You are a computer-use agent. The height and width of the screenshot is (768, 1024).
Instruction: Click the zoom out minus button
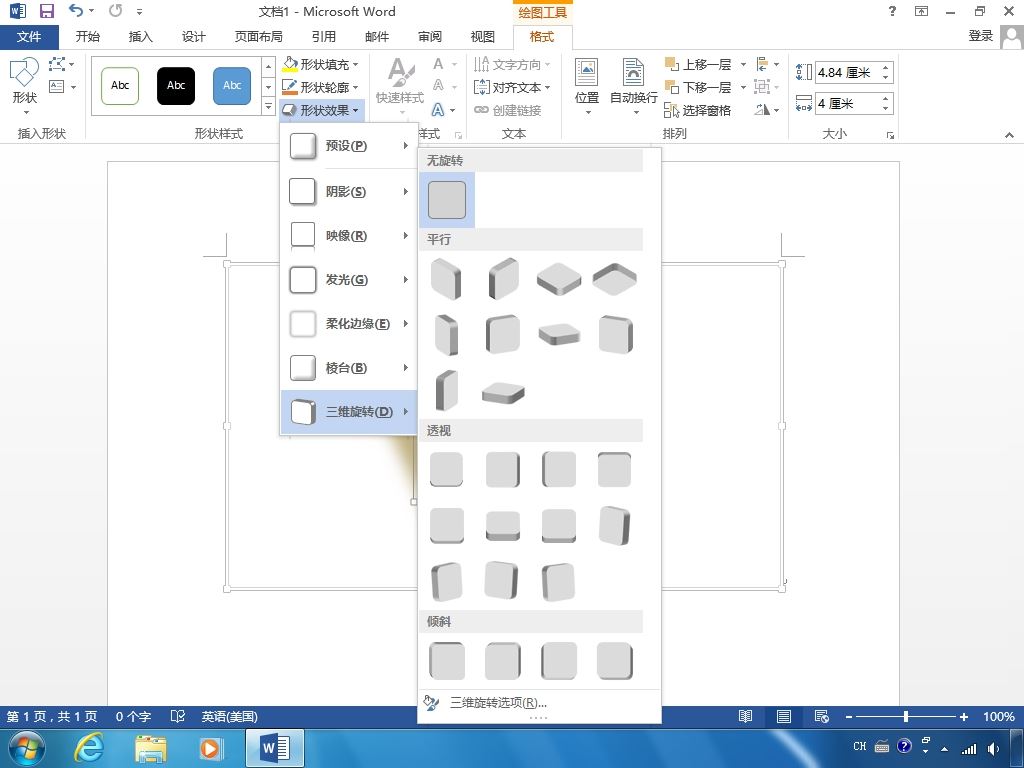click(x=848, y=716)
